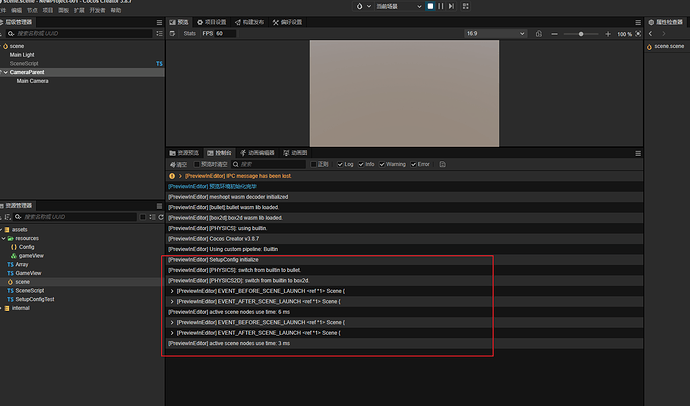
Task: Switch to the animation editor tab
Action: click(257, 153)
